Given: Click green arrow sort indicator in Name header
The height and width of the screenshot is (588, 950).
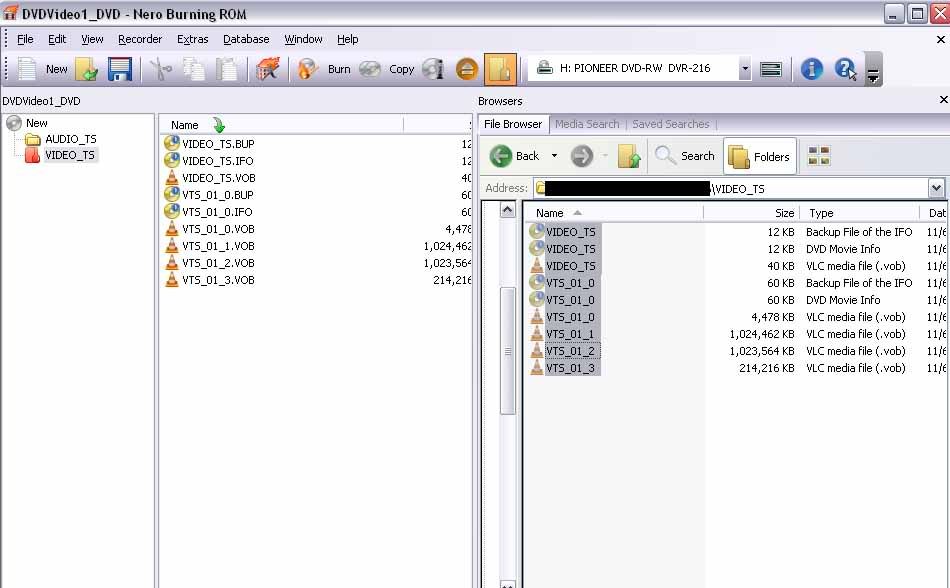Looking at the screenshot, I should pyautogui.click(x=219, y=125).
